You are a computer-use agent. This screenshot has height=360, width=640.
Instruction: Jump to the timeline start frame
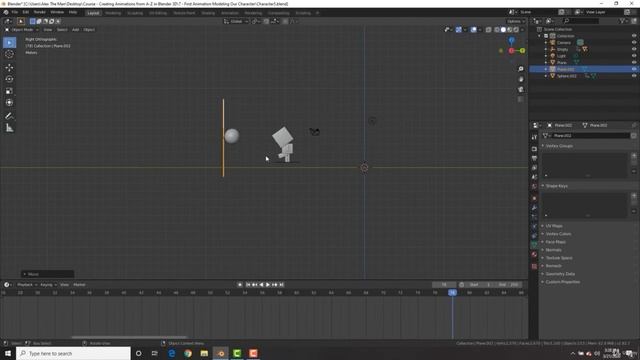click(x=248, y=285)
